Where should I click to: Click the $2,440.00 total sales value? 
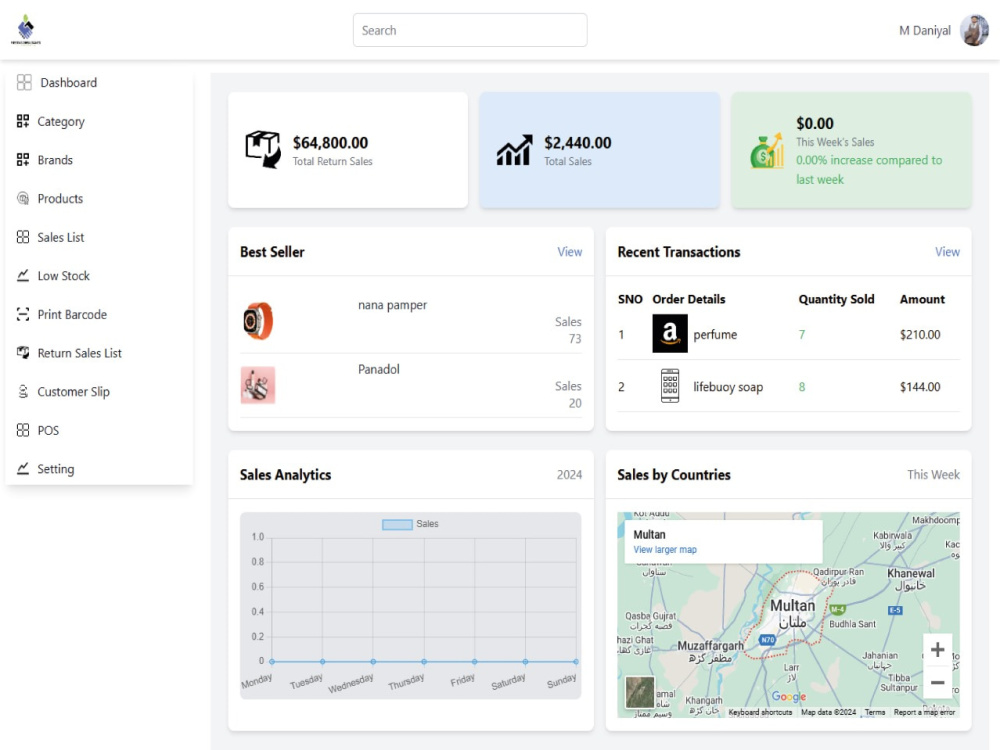(x=578, y=143)
